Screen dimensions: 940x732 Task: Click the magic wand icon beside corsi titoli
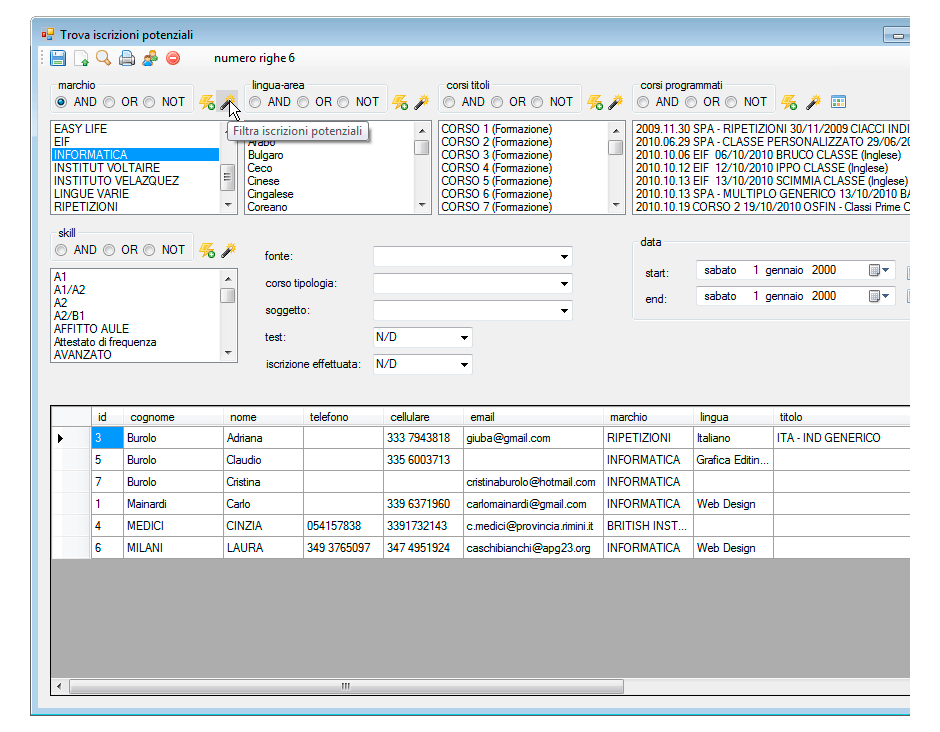(x=616, y=103)
